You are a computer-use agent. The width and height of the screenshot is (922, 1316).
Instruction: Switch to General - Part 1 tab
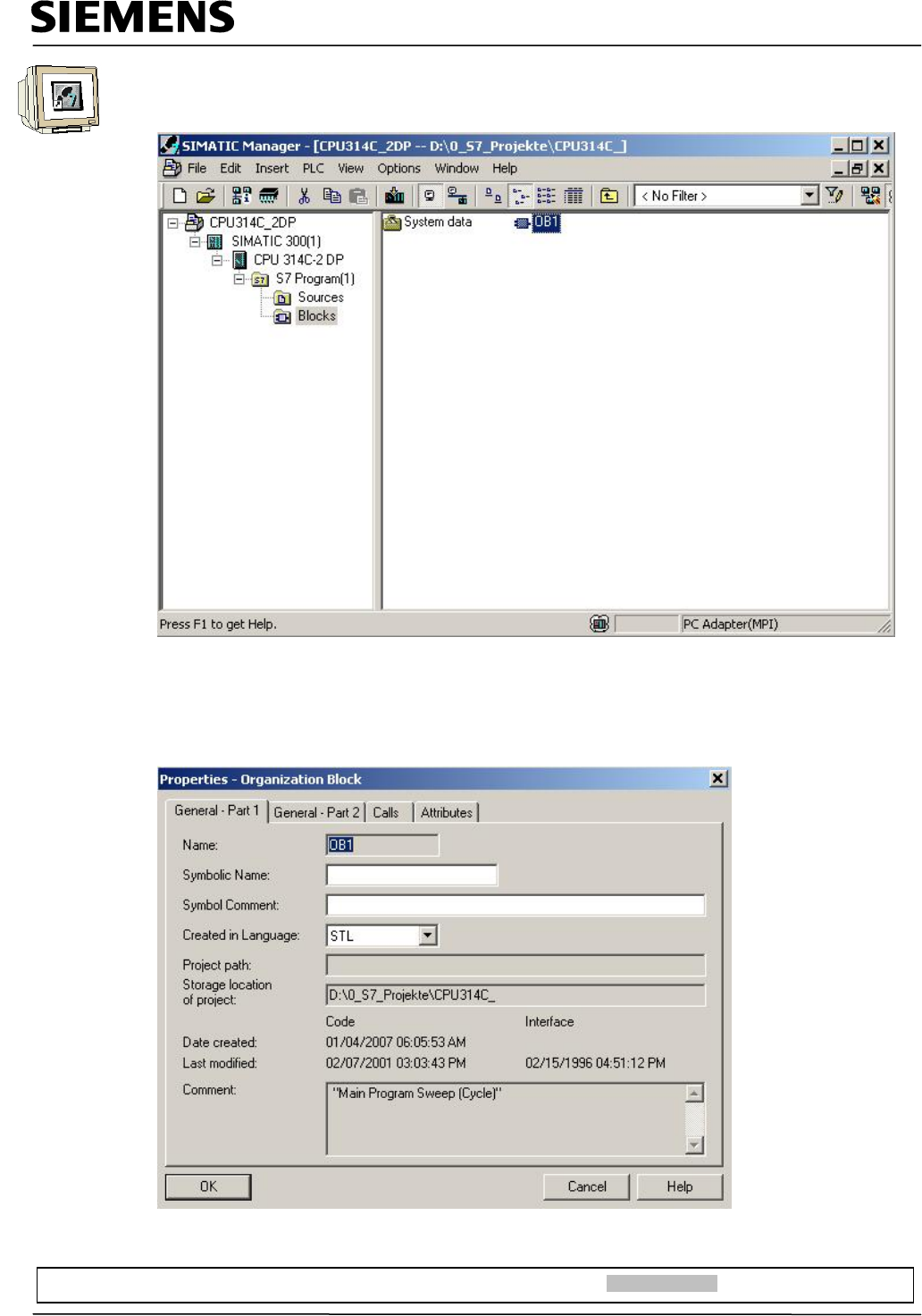click(216, 810)
